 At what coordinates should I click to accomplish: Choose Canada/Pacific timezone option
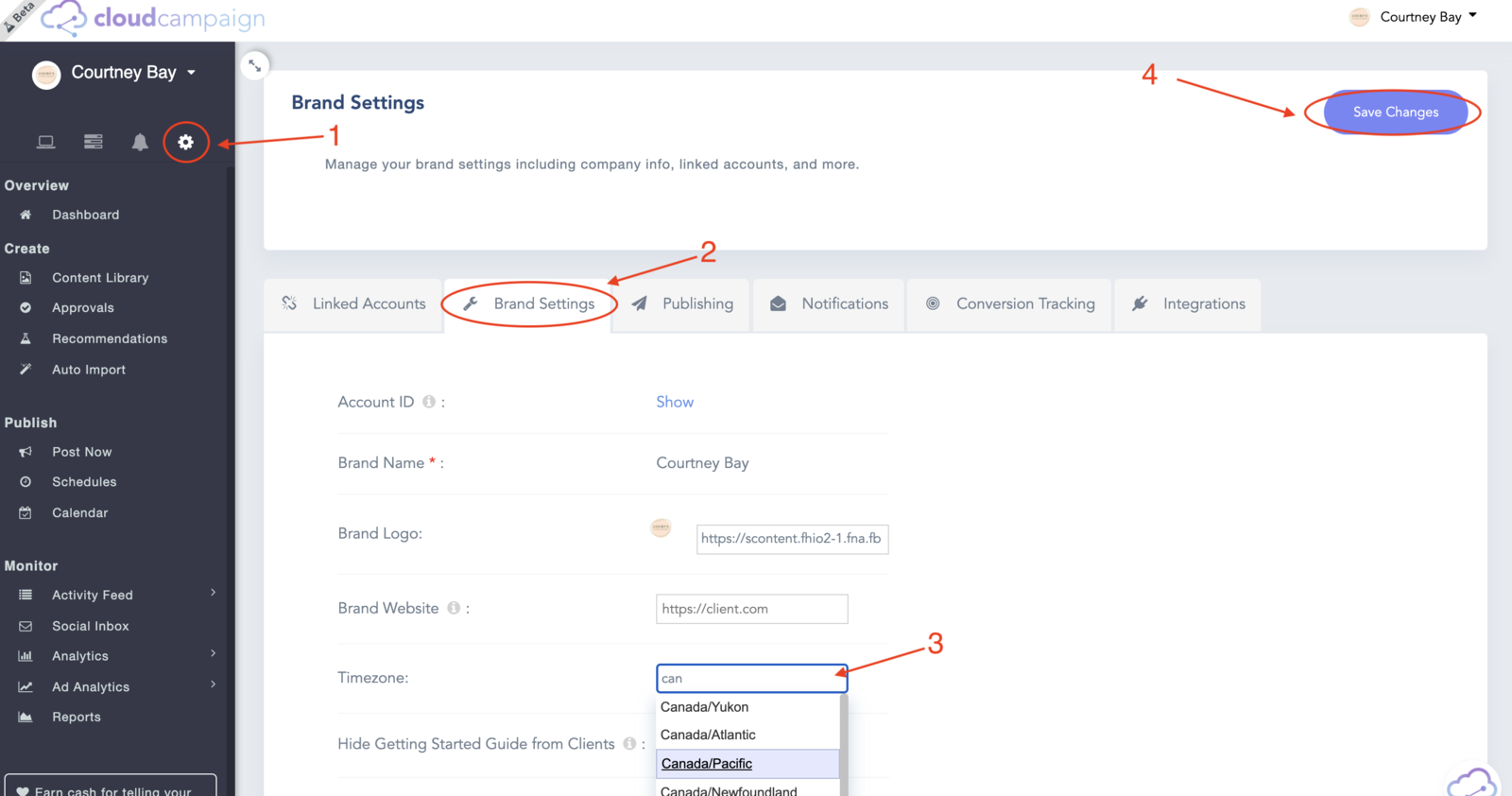point(747,764)
